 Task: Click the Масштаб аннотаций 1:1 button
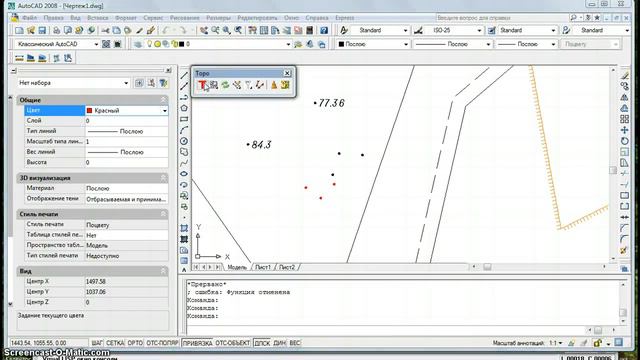557,343
